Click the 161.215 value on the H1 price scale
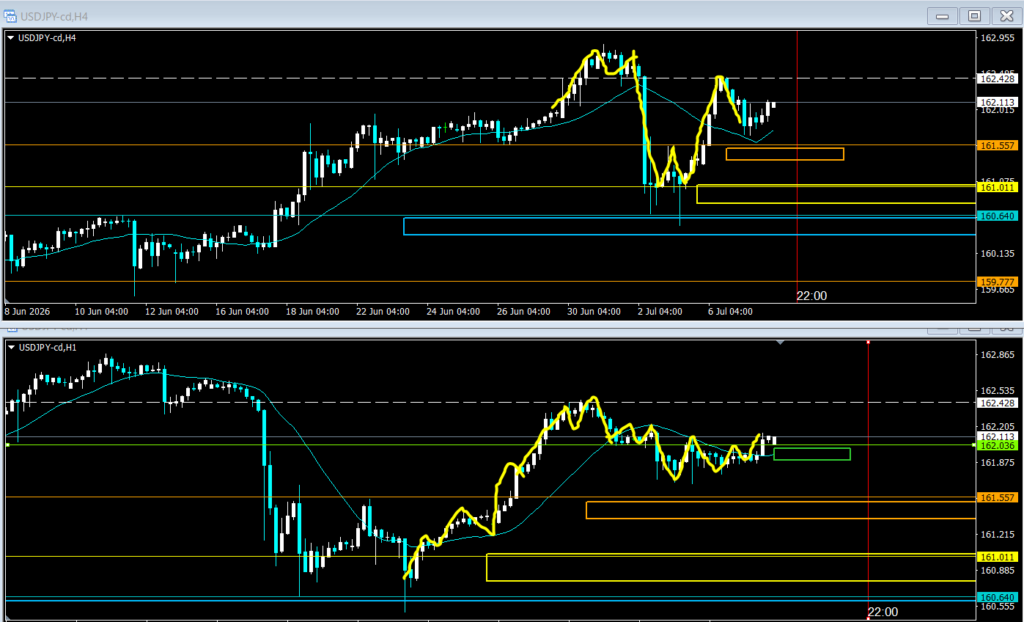Screen dimensions: 1024x622 [997, 534]
